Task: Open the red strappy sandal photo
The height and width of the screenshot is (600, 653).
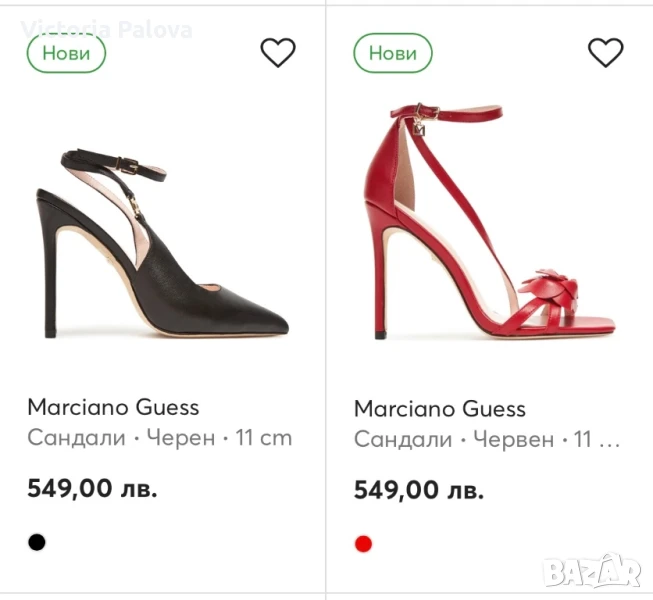Action: click(x=490, y=225)
